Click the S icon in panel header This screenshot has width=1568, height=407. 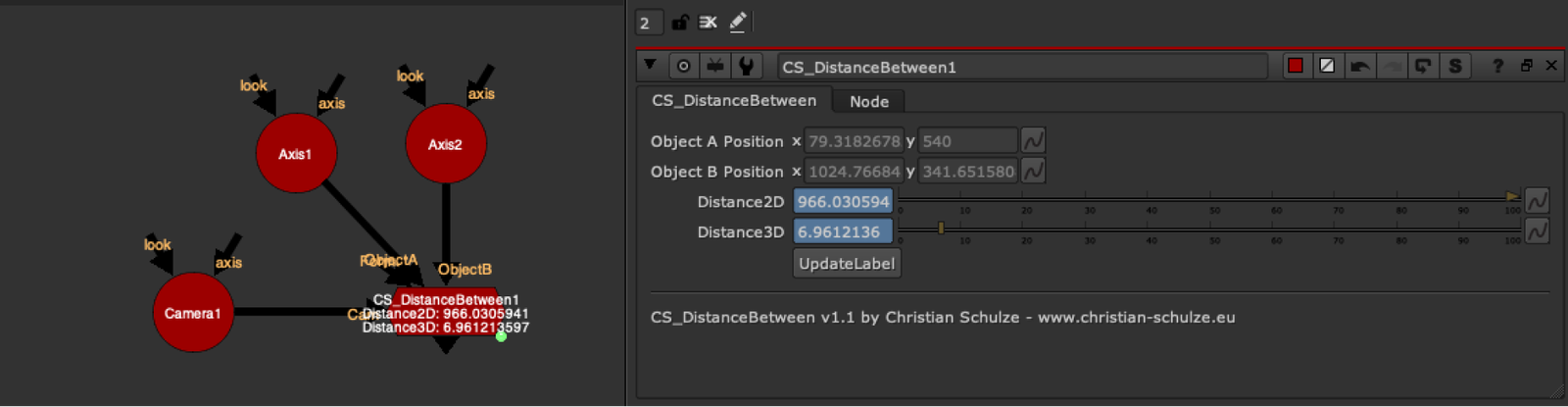click(x=1455, y=66)
